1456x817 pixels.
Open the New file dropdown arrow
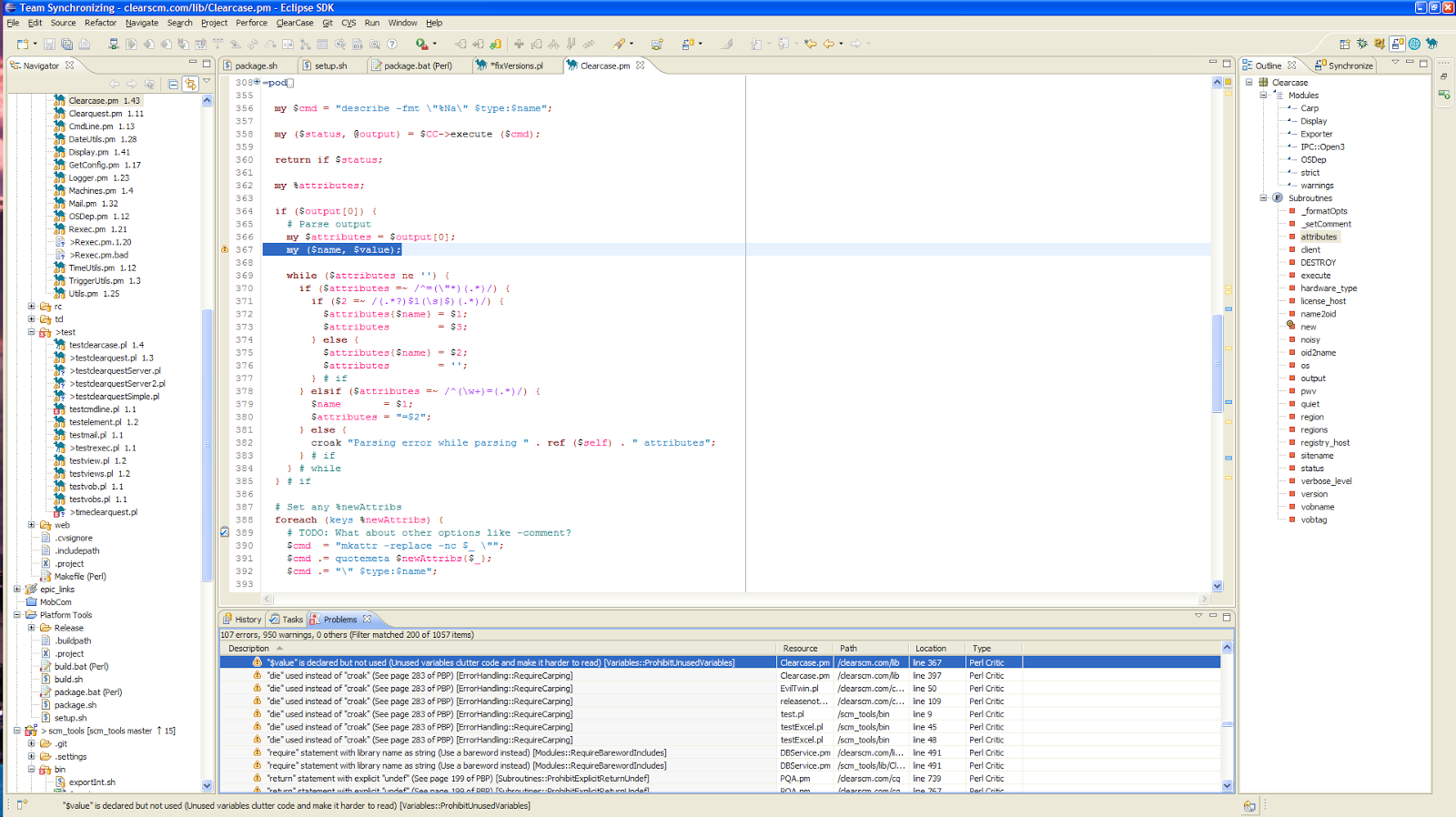[35, 44]
